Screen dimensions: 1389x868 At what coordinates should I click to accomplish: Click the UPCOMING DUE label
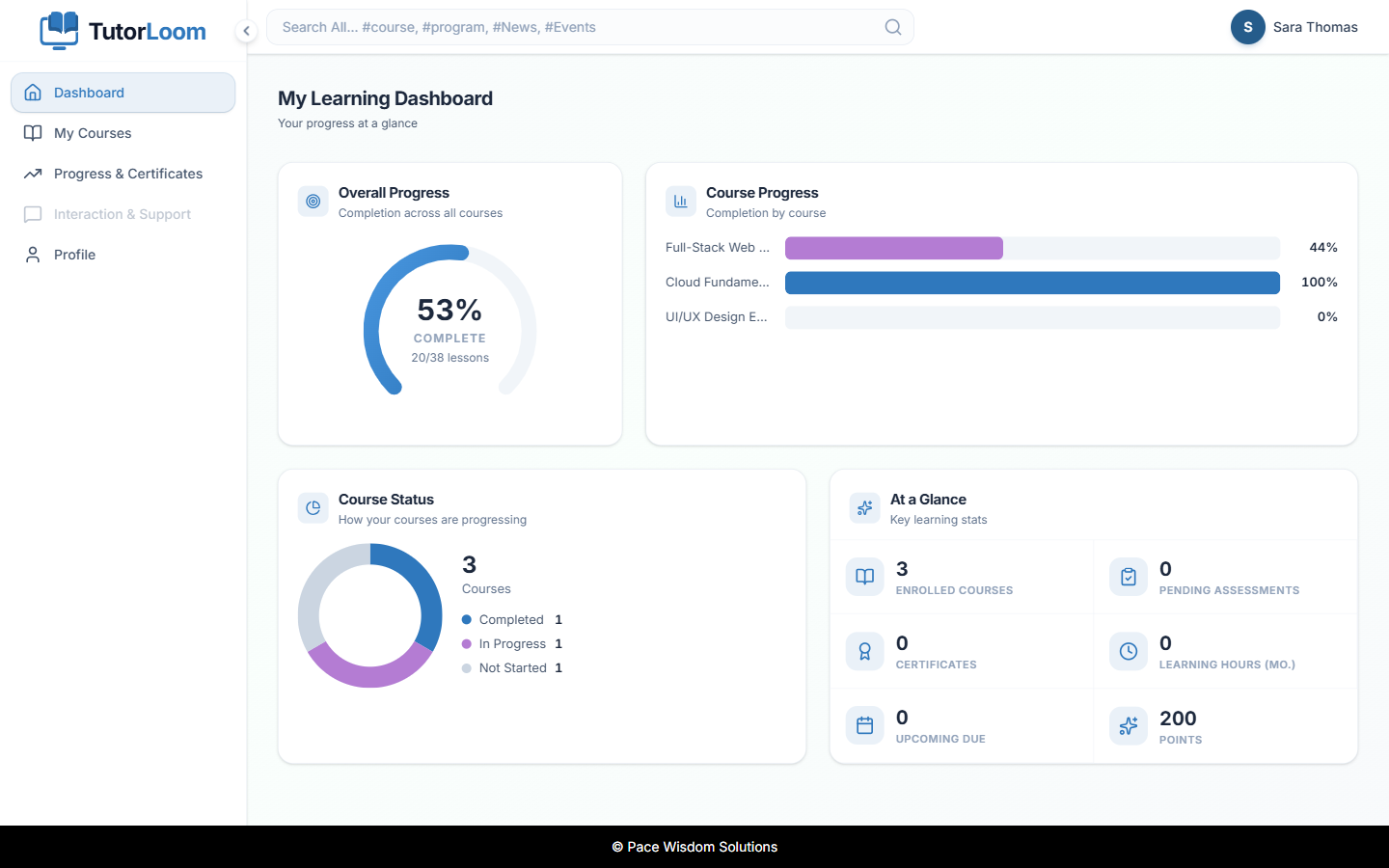click(x=940, y=739)
